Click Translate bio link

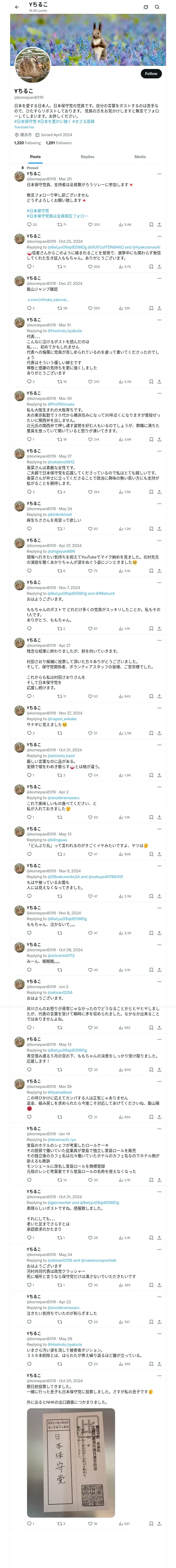tap(24, 127)
